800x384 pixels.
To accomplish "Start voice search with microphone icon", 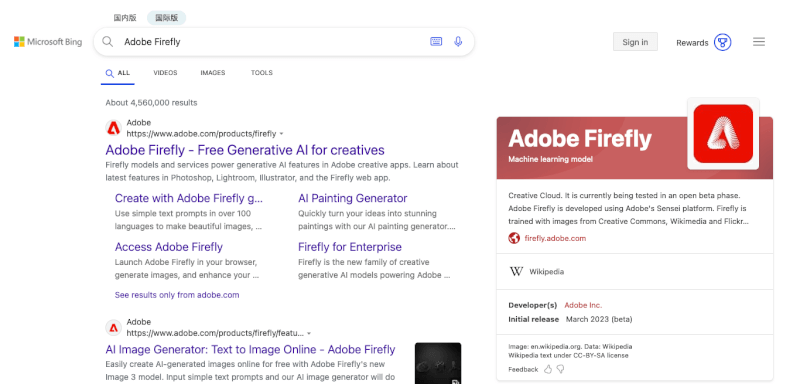I will click(x=458, y=42).
